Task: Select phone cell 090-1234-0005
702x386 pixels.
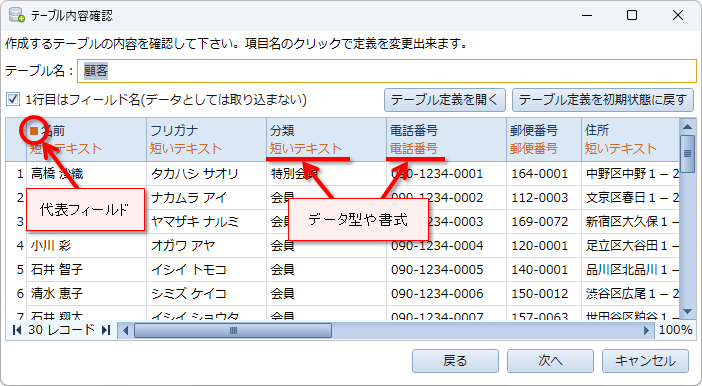Action: tap(446, 270)
